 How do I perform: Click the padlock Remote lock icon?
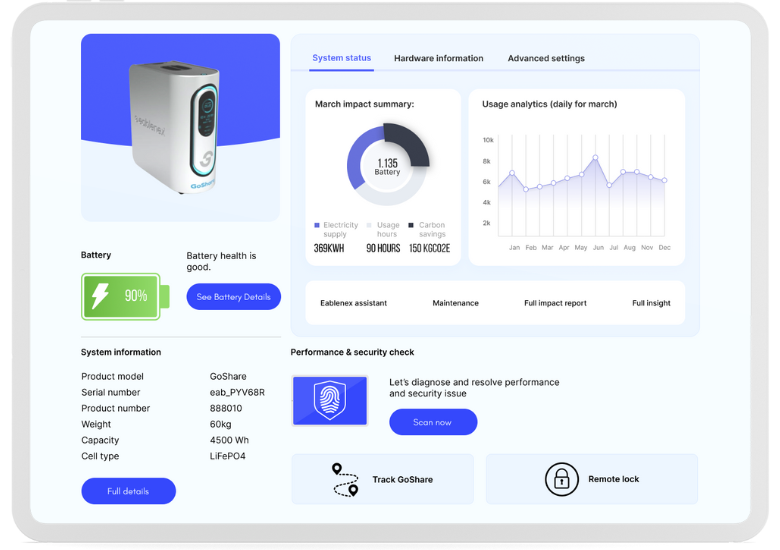coord(562,479)
